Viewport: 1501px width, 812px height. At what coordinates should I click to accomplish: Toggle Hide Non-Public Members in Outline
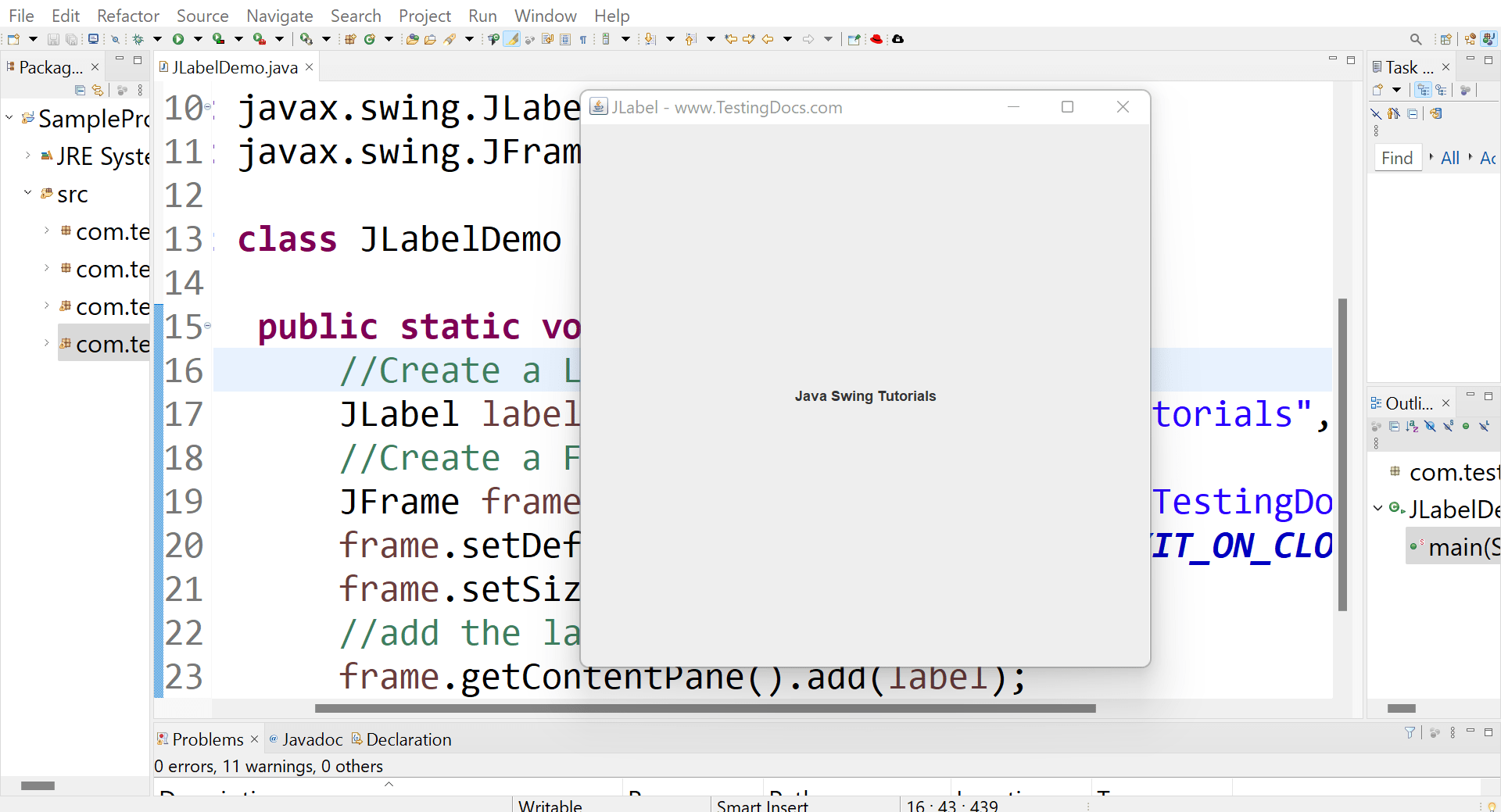click(x=1466, y=426)
